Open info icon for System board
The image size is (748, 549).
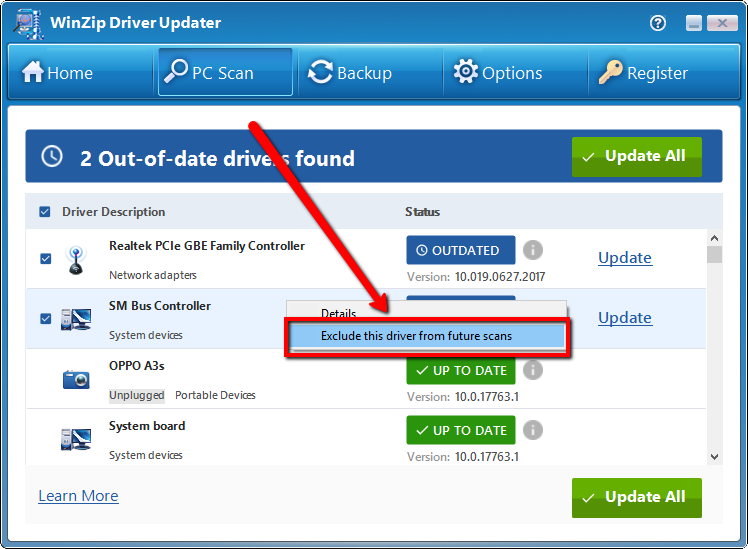coord(533,430)
